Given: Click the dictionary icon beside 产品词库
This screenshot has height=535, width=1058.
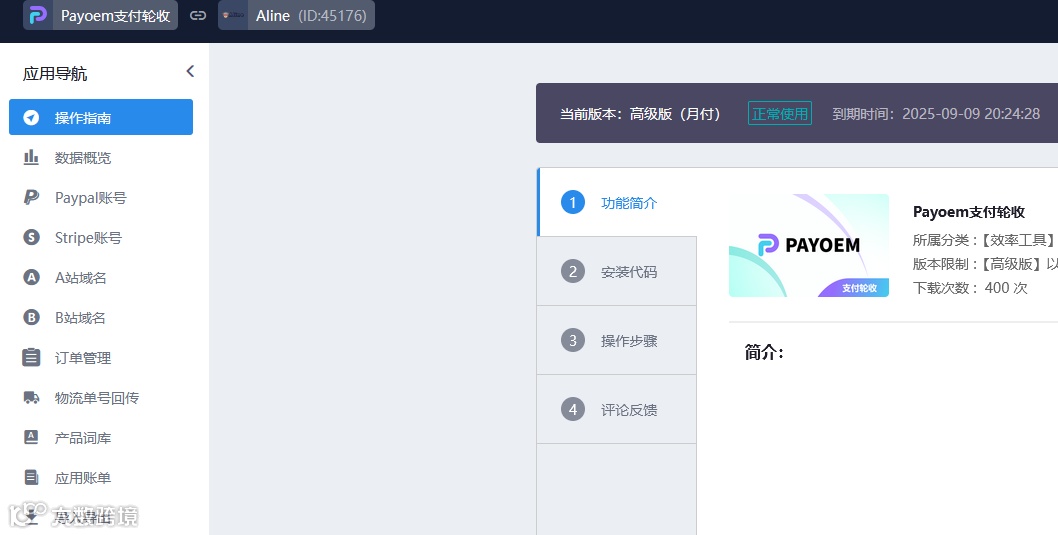Looking at the screenshot, I should pyautogui.click(x=31, y=437).
